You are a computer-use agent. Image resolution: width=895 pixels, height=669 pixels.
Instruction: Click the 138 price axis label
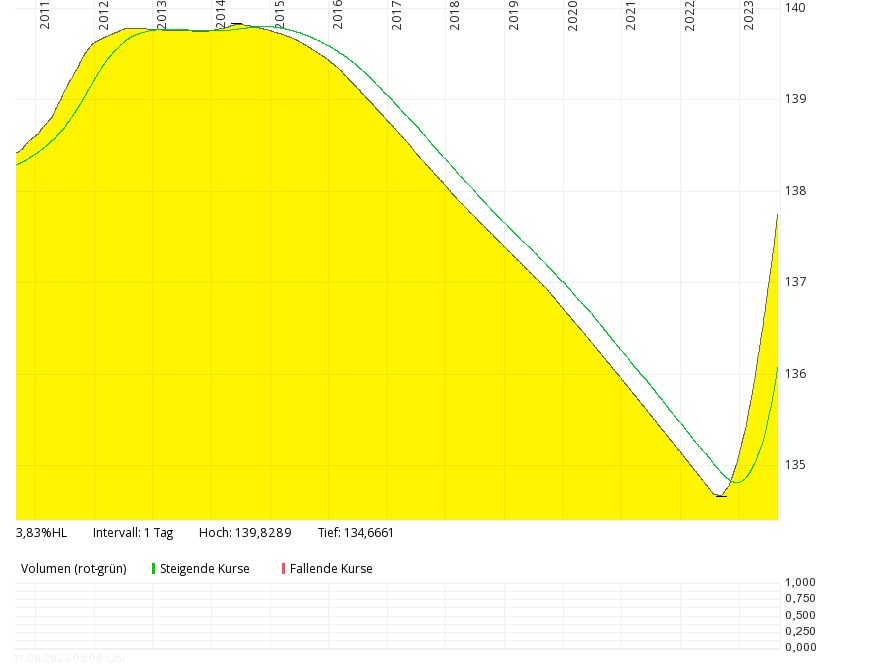pyautogui.click(x=796, y=191)
